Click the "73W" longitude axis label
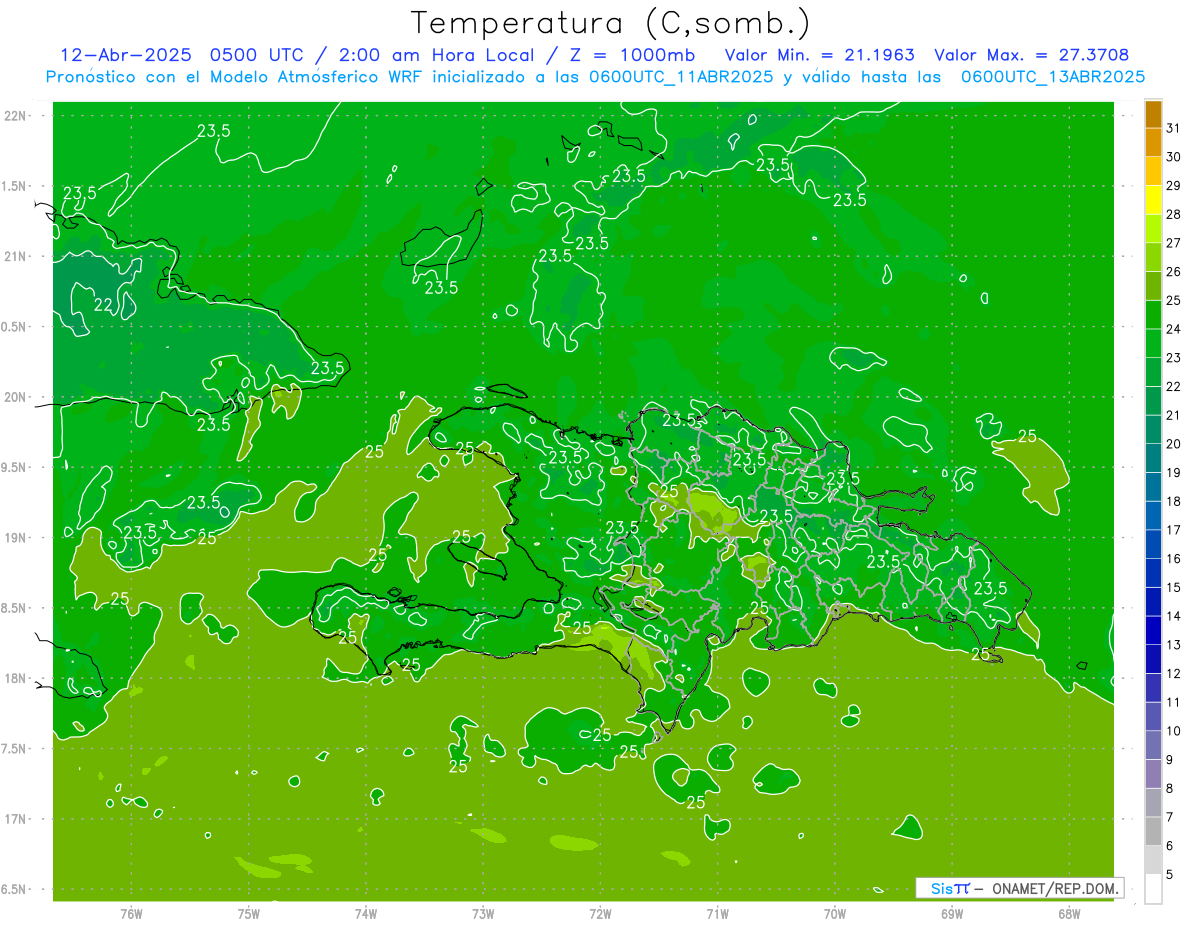The width and height of the screenshot is (1200, 927). tap(483, 913)
